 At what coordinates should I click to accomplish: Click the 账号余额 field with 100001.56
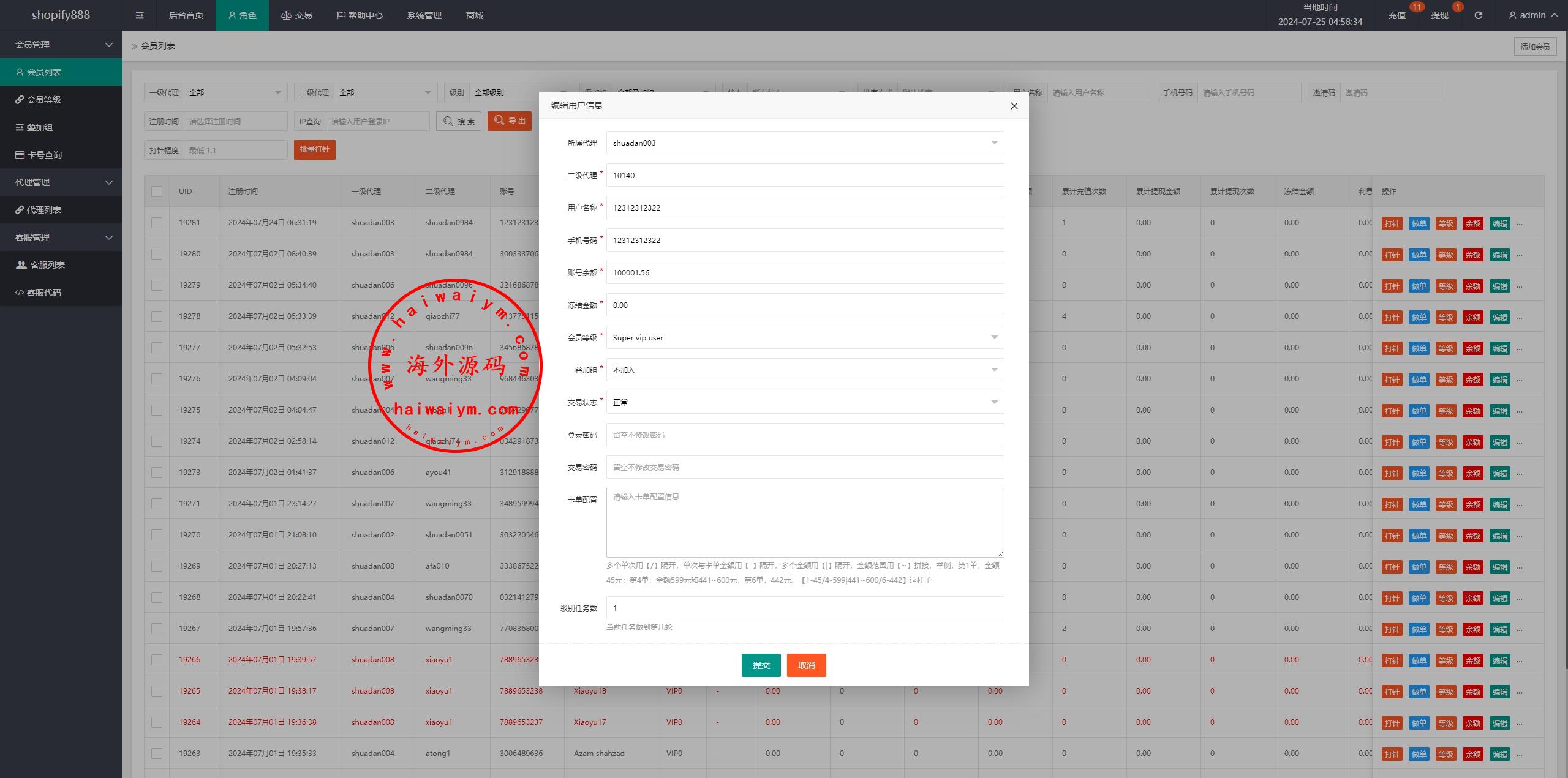(804, 273)
